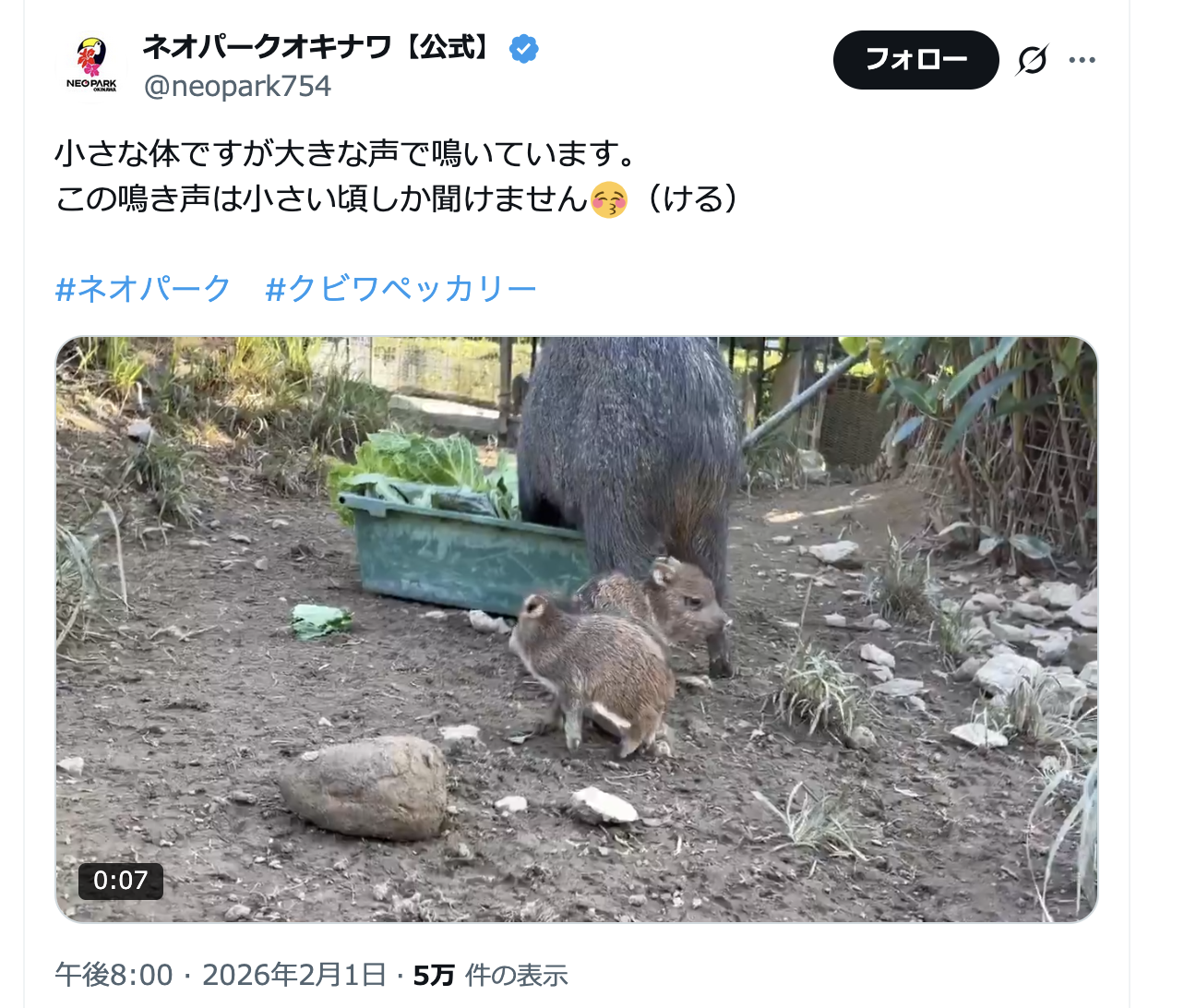Open the #ネオパーク hashtag
This screenshot has width=1196, height=1008.
tap(143, 289)
